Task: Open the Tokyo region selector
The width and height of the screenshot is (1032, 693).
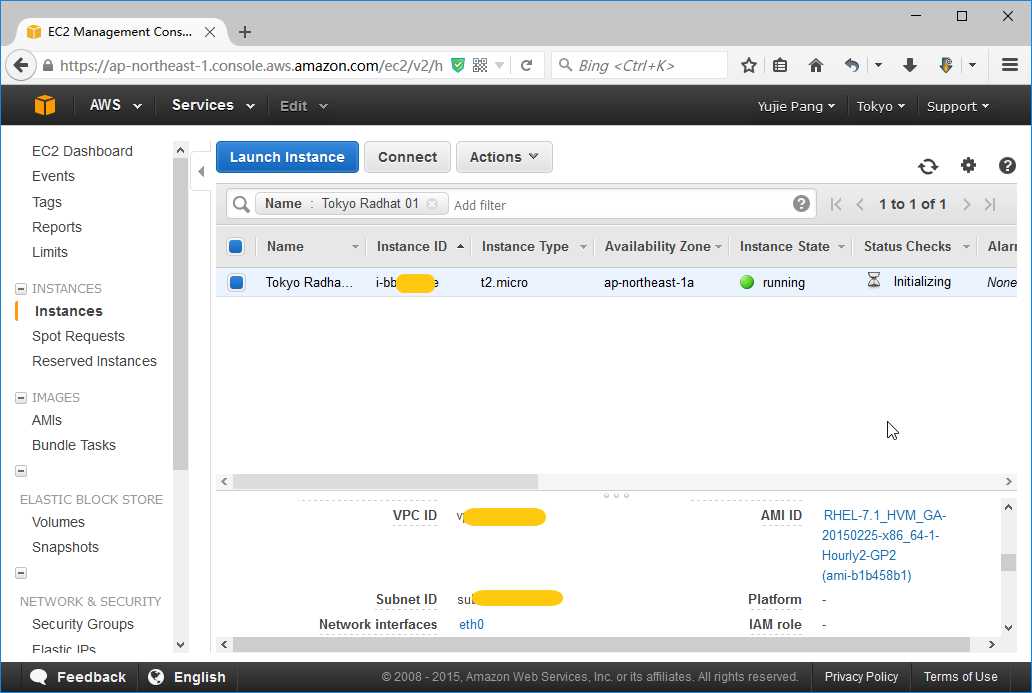Action: (x=880, y=106)
